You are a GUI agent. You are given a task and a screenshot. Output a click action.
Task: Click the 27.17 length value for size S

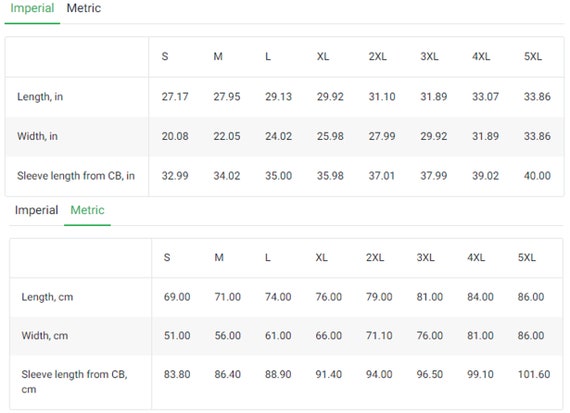tap(175, 97)
